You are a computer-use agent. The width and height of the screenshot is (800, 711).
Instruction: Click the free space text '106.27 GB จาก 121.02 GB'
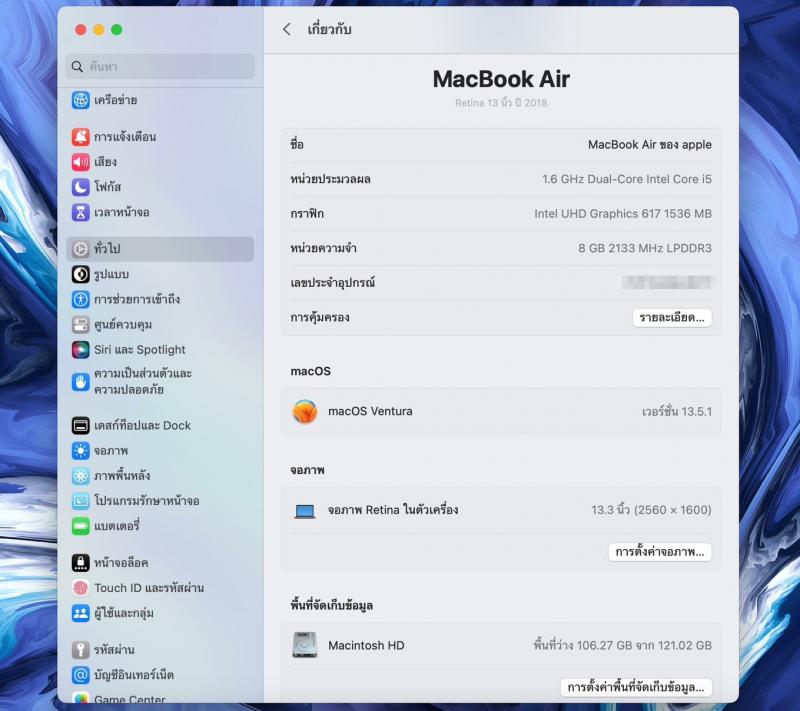click(644, 645)
